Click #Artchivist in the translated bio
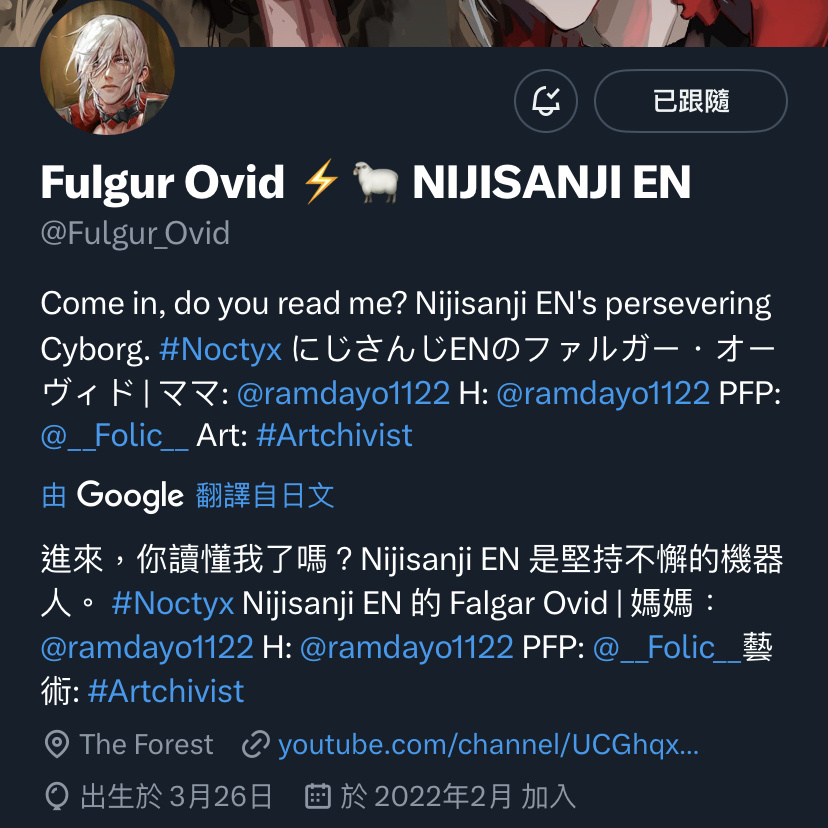The image size is (828, 828). tap(166, 691)
